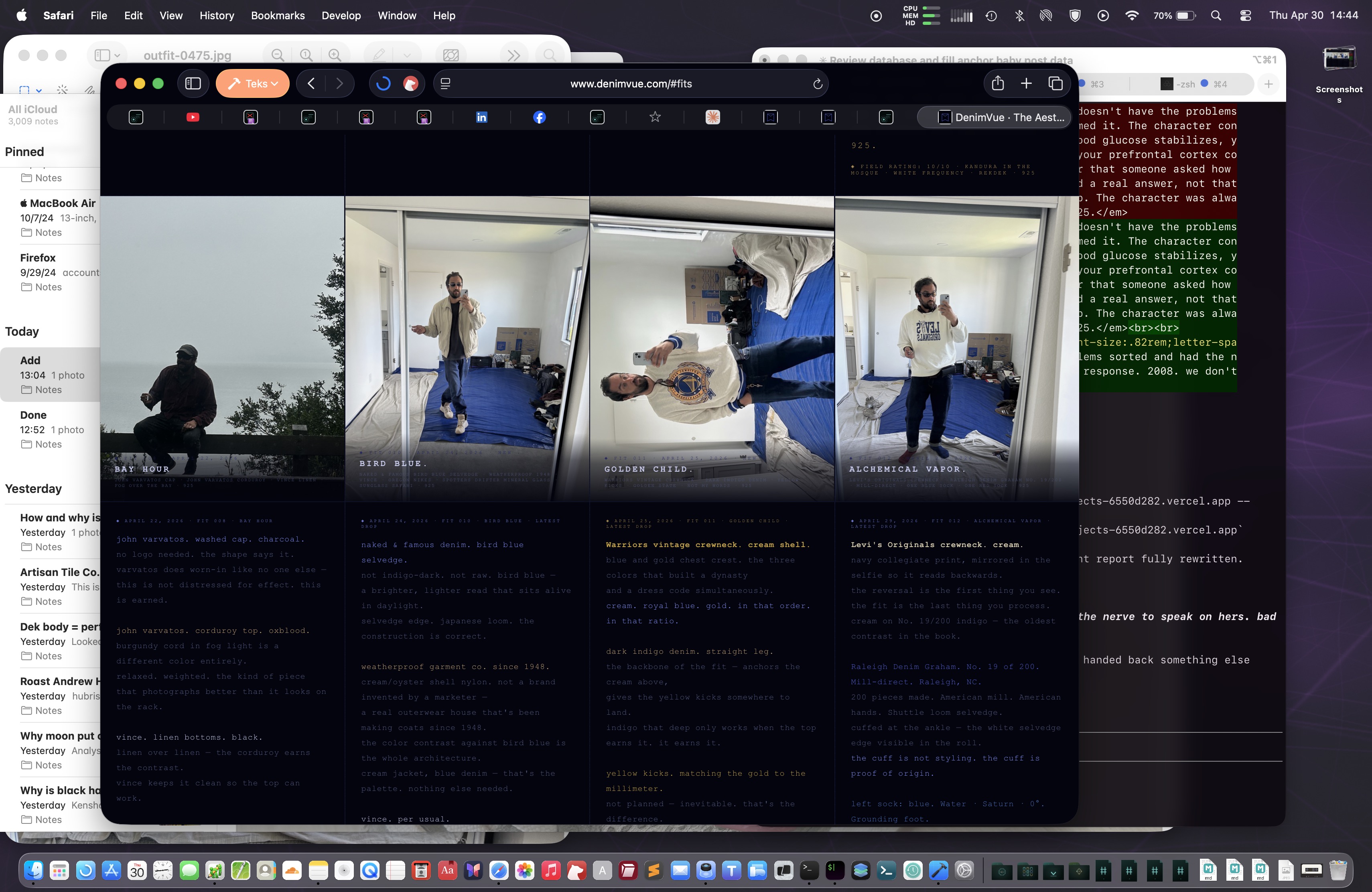Go forward one page in Safari
Screen dimensions: 1372x892
339,83
